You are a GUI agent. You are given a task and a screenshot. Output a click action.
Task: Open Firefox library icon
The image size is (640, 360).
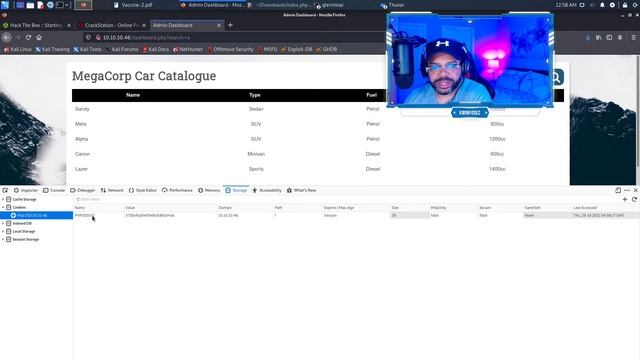tap(598, 38)
